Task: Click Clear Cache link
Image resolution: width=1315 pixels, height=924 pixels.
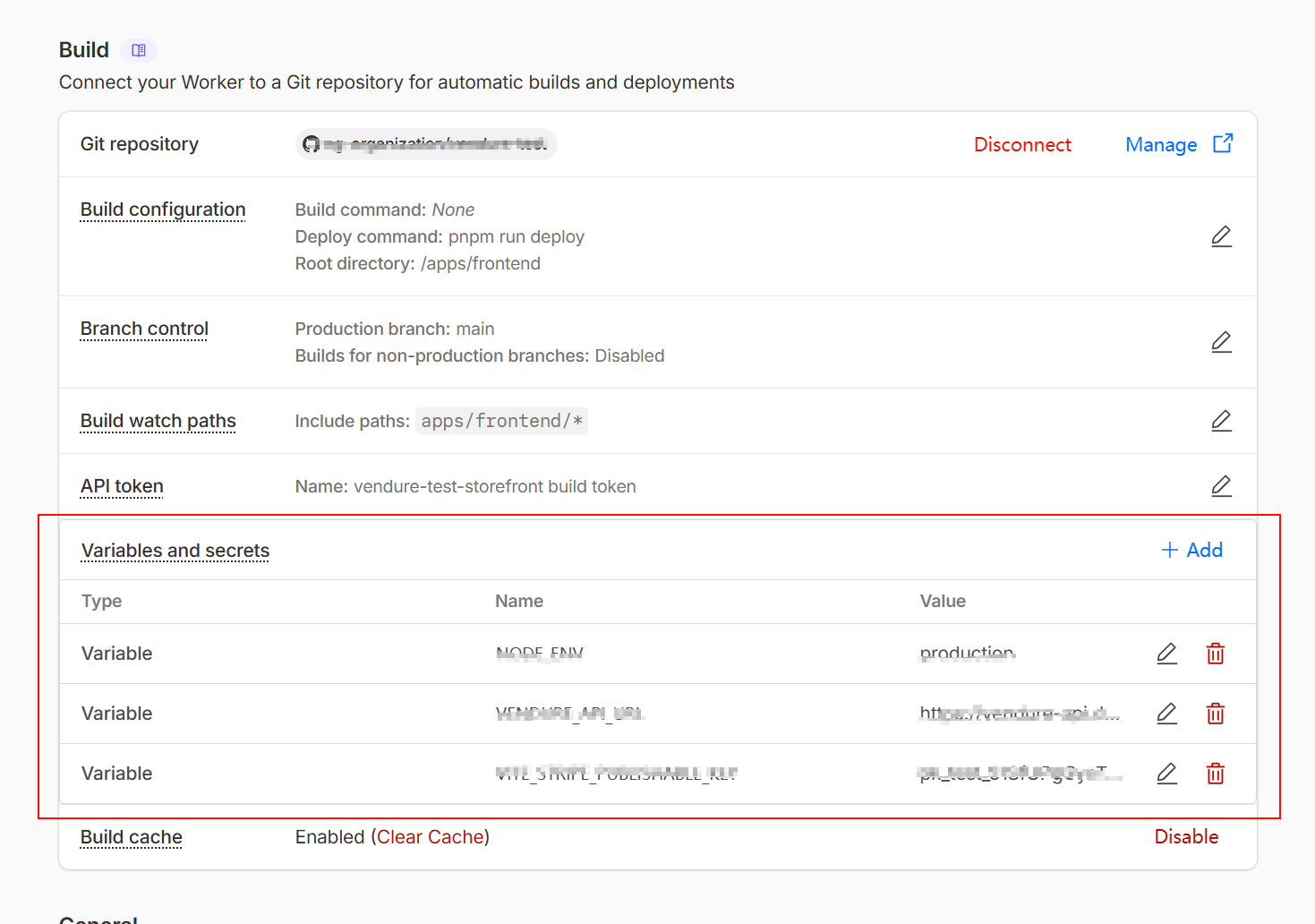Action: (431, 837)
